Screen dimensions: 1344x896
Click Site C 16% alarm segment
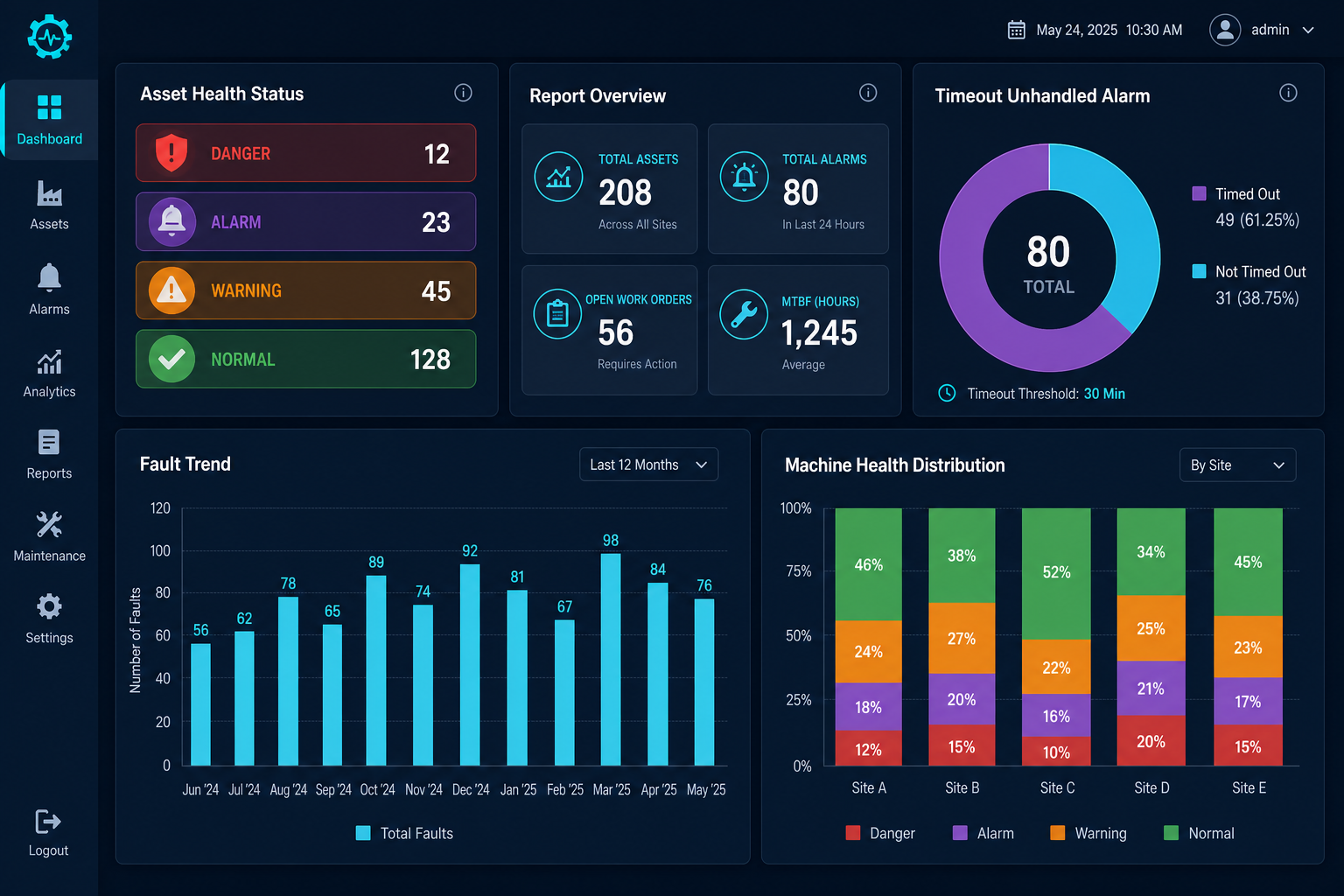pyautogui.click(x=1056, y=716)
